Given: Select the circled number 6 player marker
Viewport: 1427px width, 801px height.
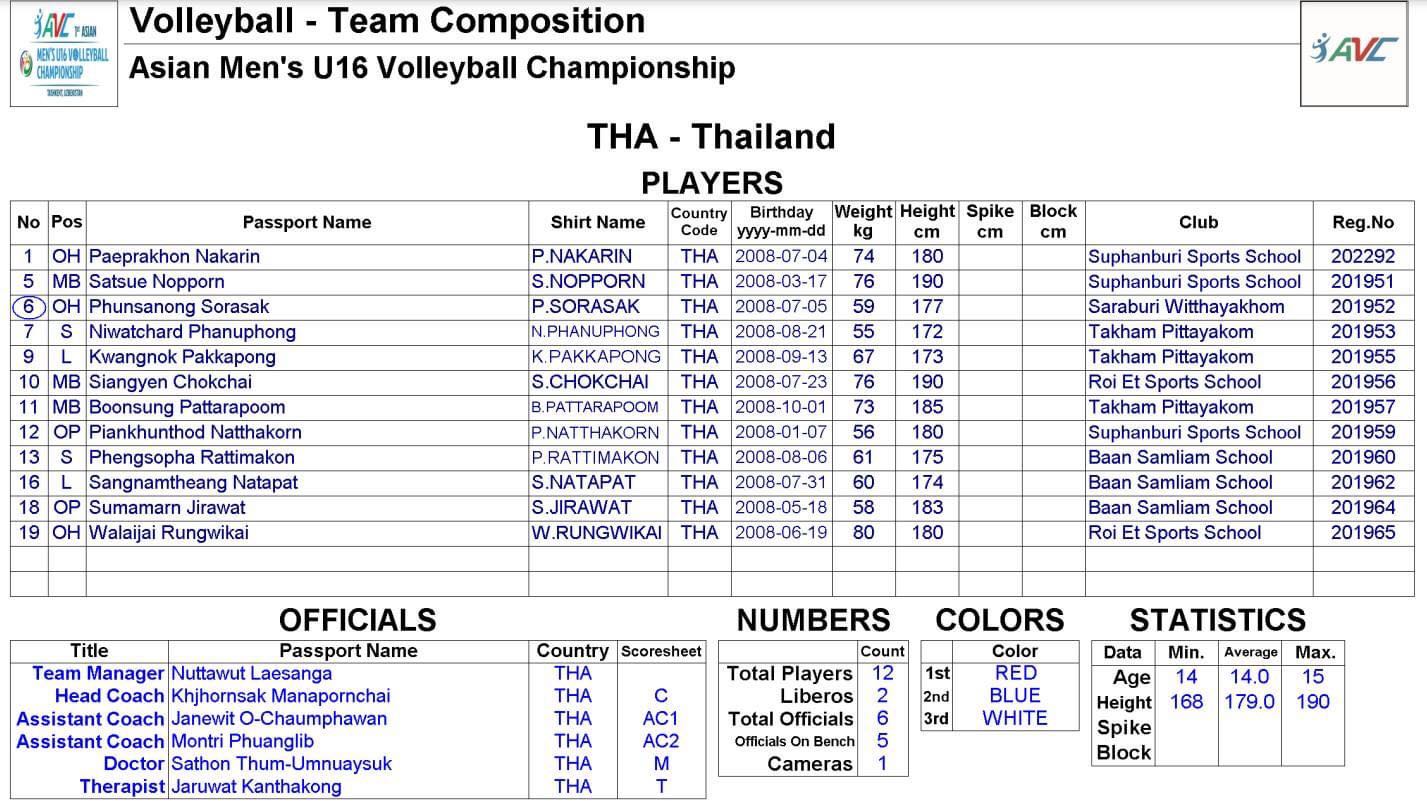Looking at the screenshot, I should (29, 307).
